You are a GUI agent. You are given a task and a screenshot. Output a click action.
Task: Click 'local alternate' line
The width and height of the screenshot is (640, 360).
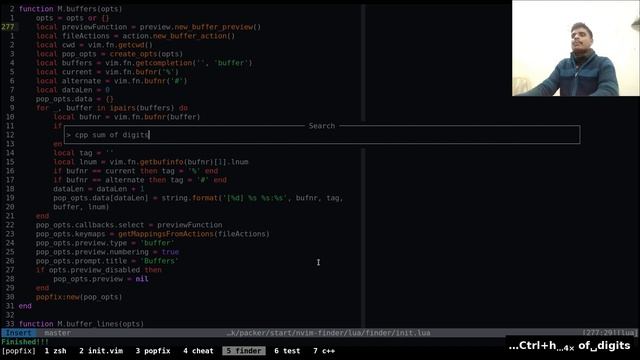111,81
